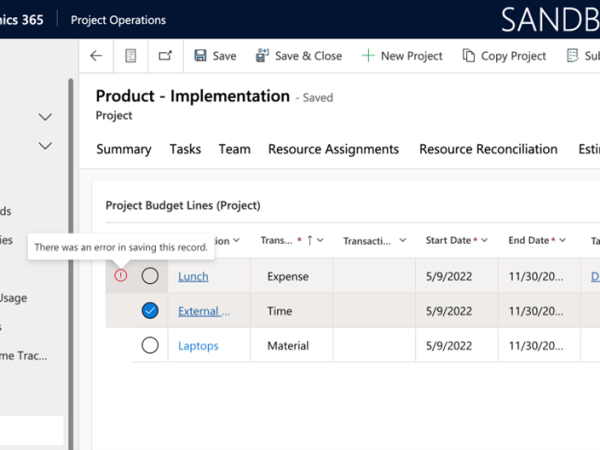The height and width of the screenshot is (450, 600).
Task: Open the External... budget line link
Action: point(204,311)
